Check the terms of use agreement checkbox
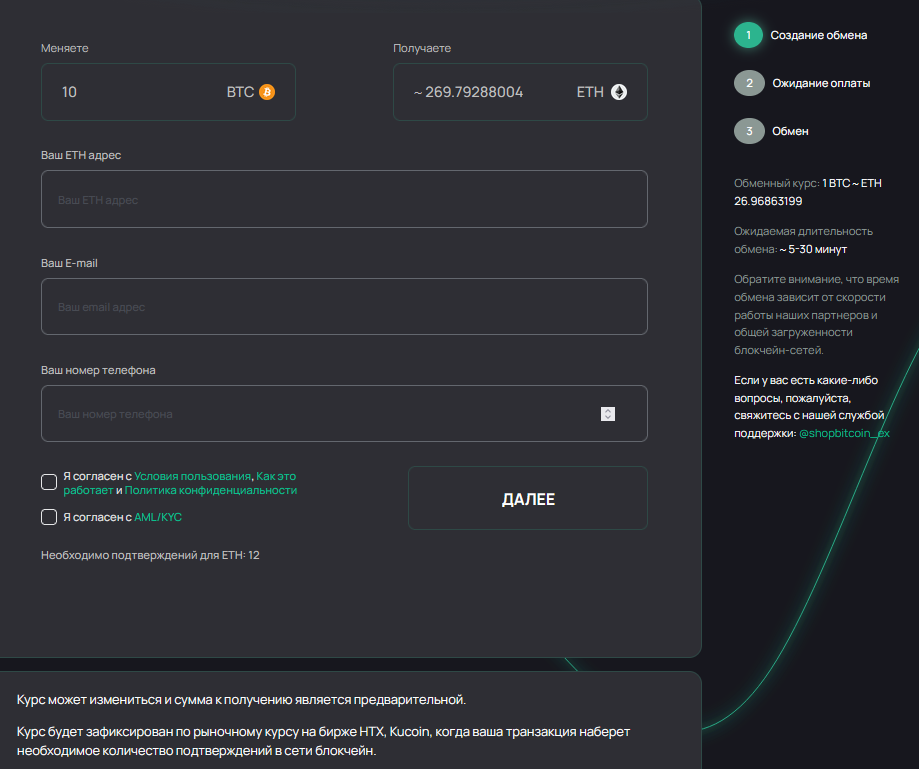The image size is (919, 769). click(49, 483)
